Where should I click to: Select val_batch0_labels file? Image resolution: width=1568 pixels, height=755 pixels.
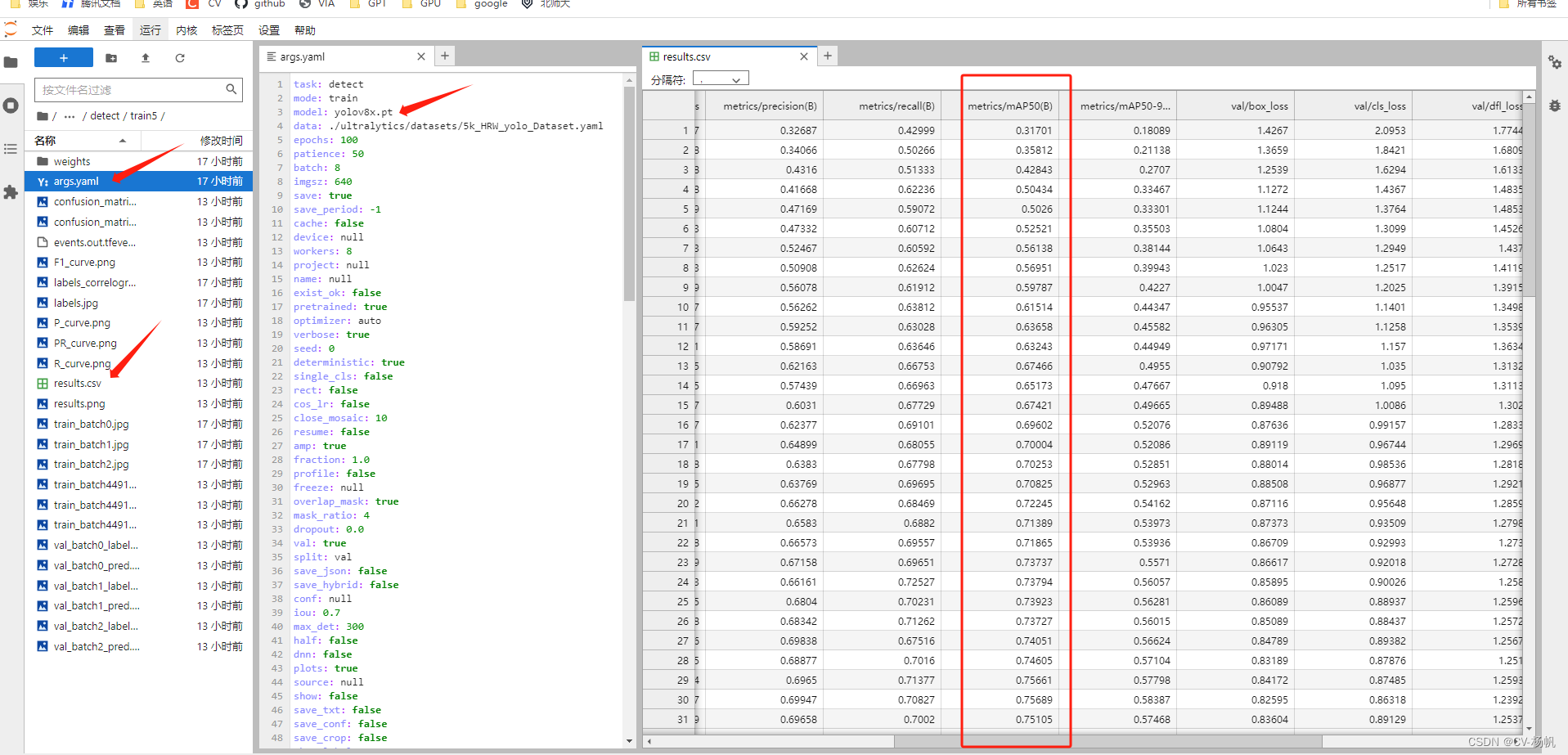coord(139,546)
